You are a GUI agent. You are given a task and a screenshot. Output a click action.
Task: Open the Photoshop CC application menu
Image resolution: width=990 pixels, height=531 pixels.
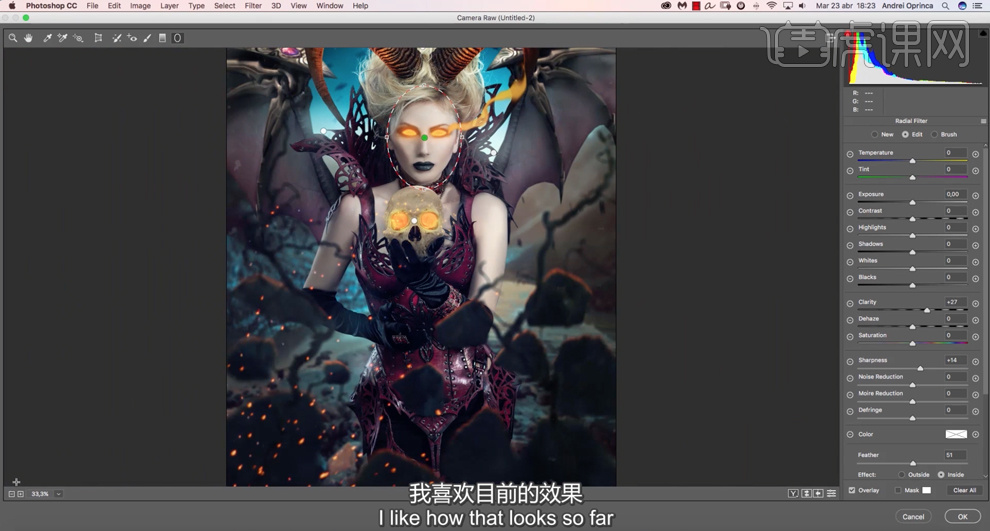point(51,6)
